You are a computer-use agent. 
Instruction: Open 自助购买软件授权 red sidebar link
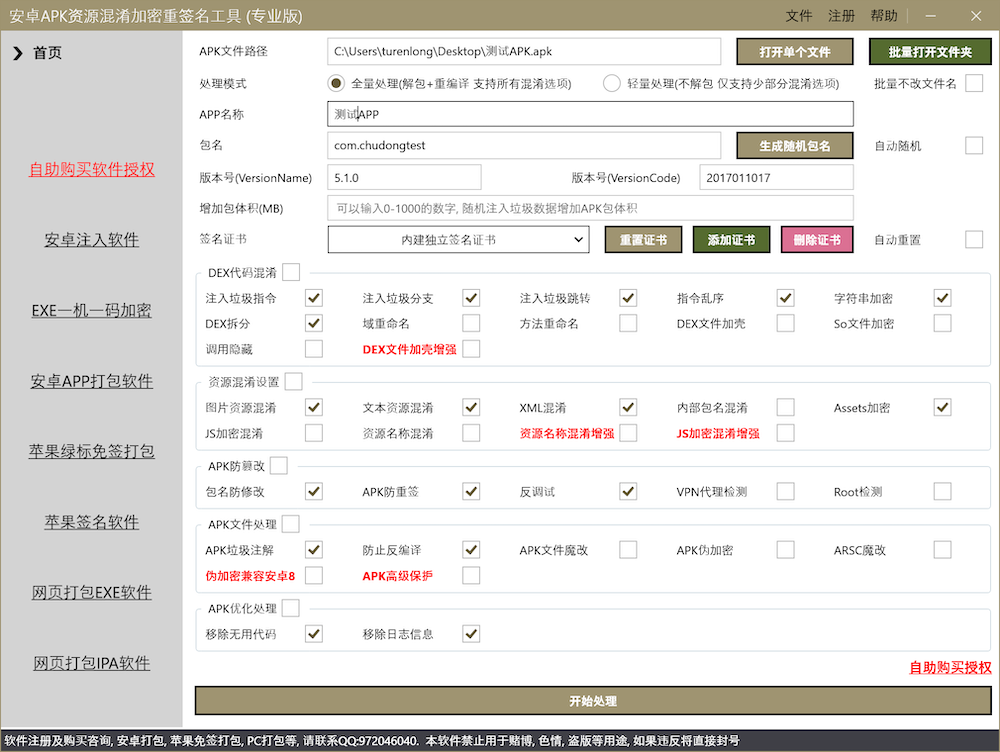point(92,170)
